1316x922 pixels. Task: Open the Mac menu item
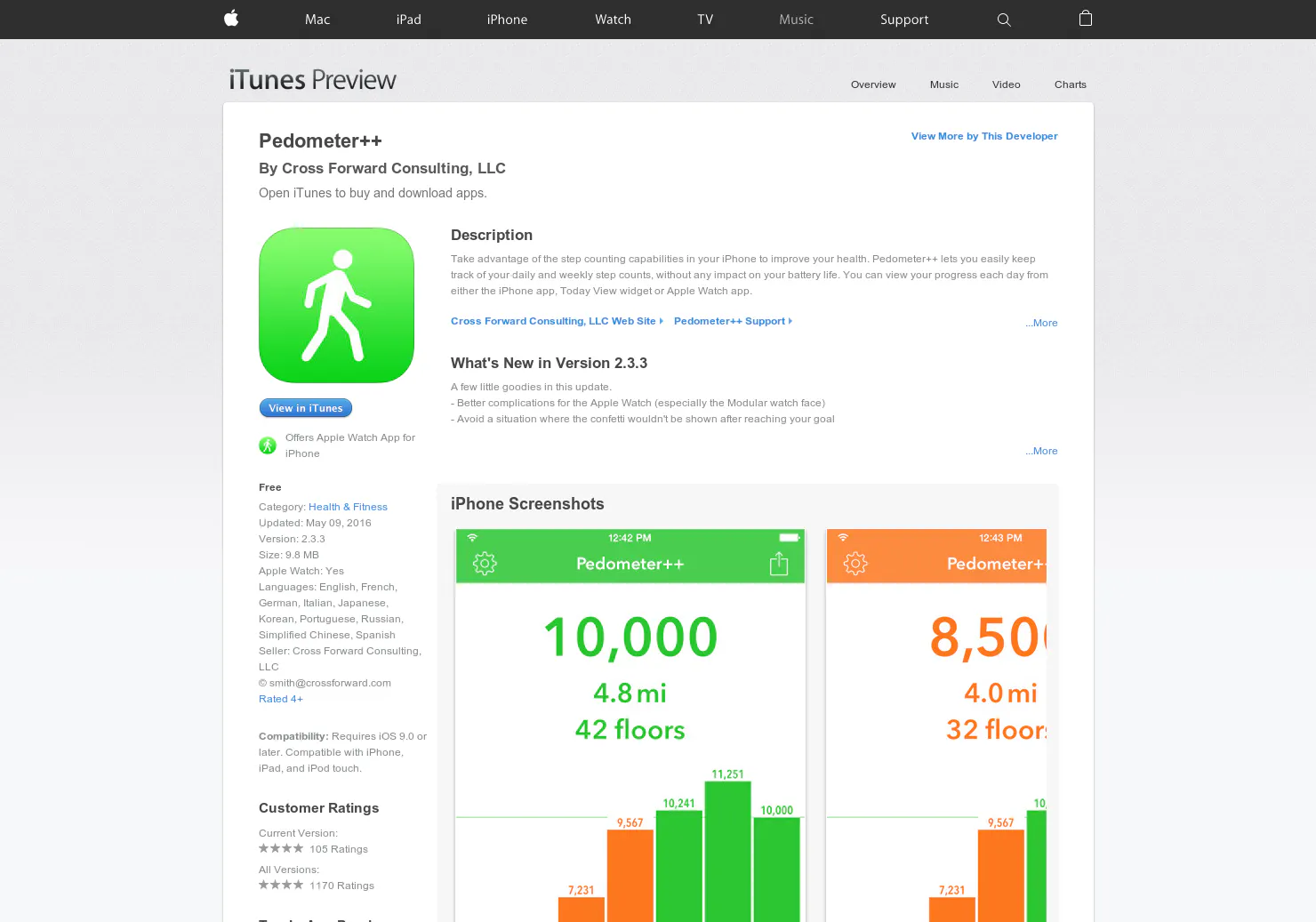317,20
